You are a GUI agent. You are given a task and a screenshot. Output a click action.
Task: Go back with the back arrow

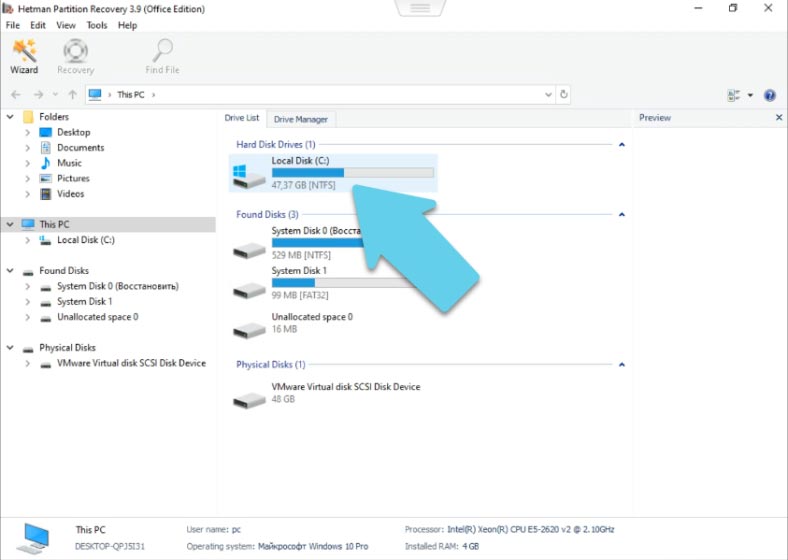[16, 95]
